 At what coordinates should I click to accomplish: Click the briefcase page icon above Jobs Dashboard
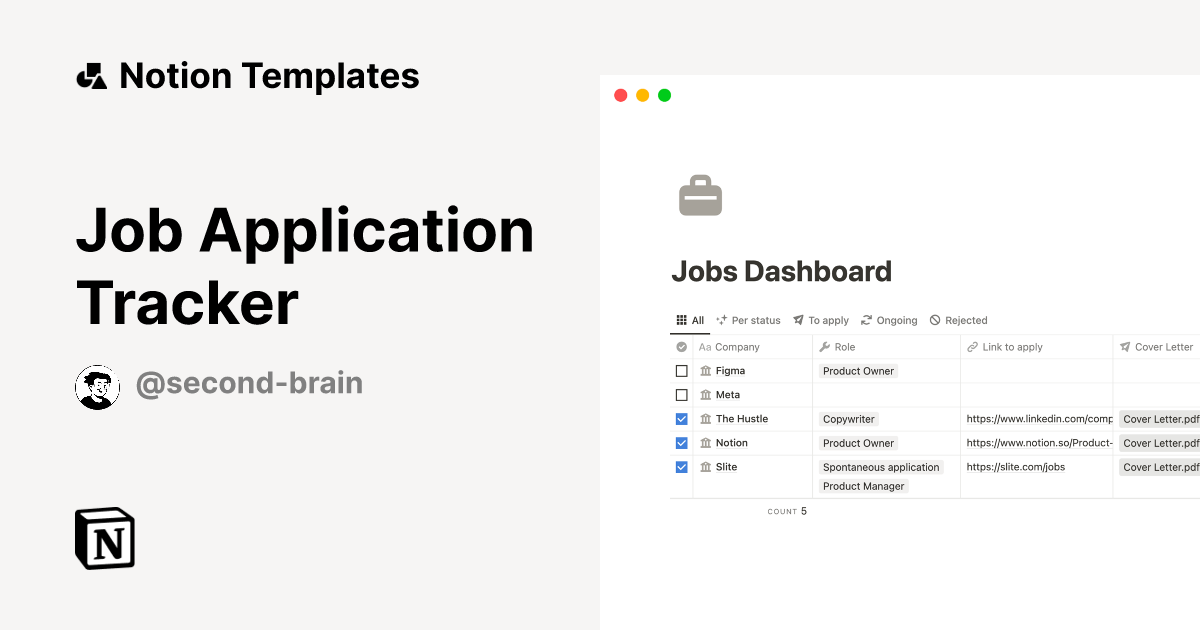click(x=700, y=196)
